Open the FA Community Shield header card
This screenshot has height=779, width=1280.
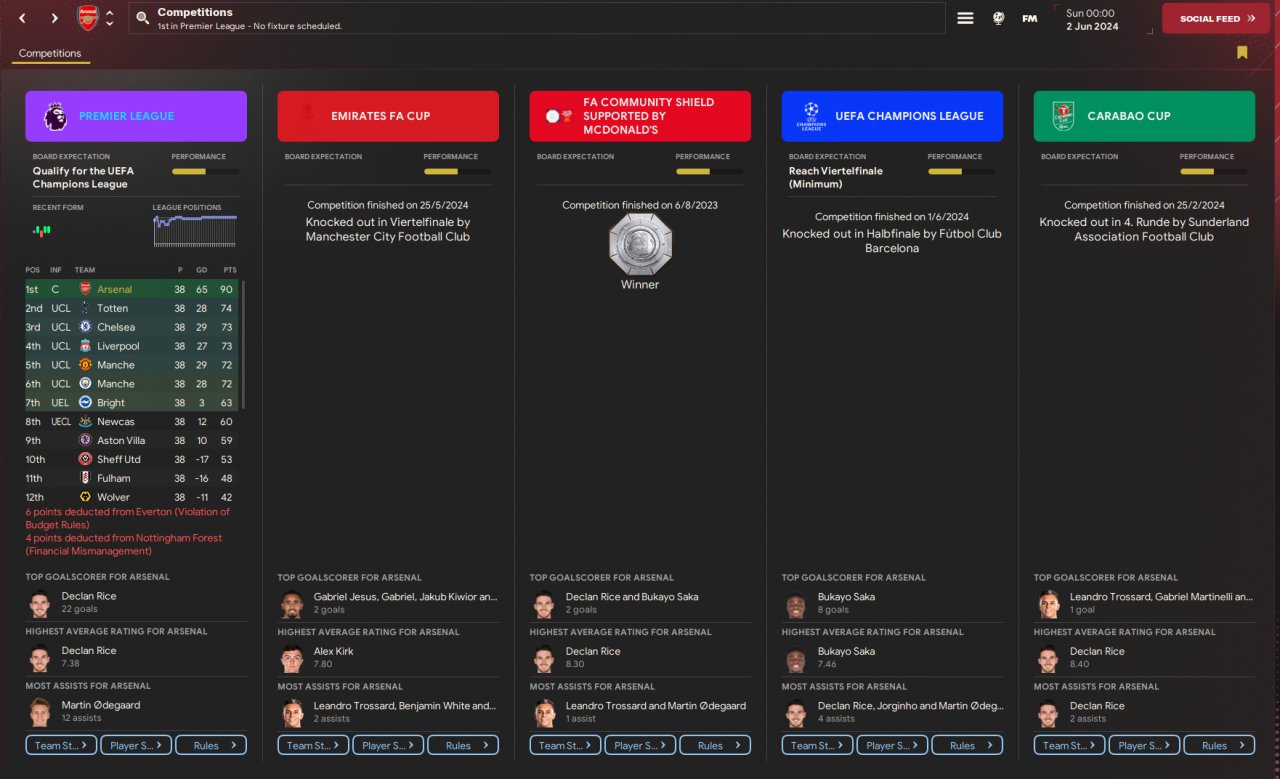640,116
